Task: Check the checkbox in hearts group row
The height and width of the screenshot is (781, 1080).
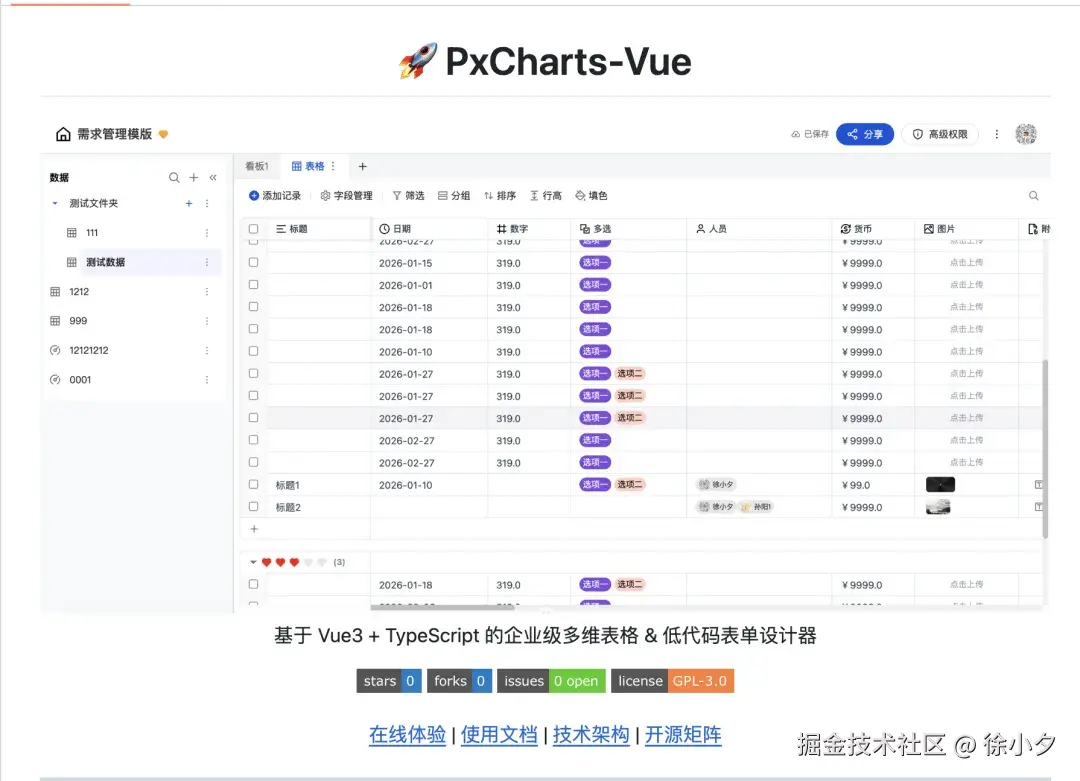Action: (253, 584)
